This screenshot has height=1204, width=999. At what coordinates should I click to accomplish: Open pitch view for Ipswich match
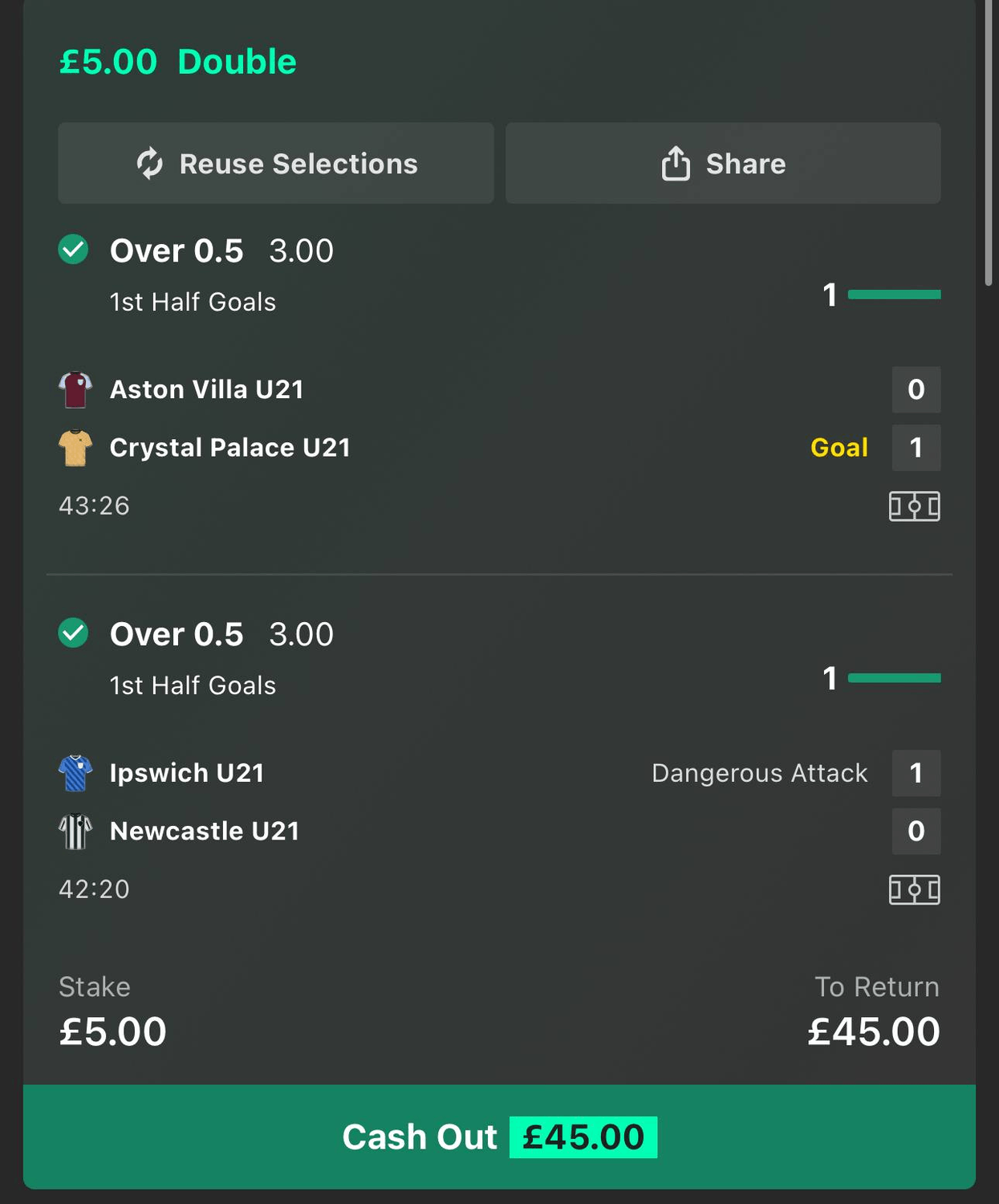pyautogui.click(x=914, y=890)
